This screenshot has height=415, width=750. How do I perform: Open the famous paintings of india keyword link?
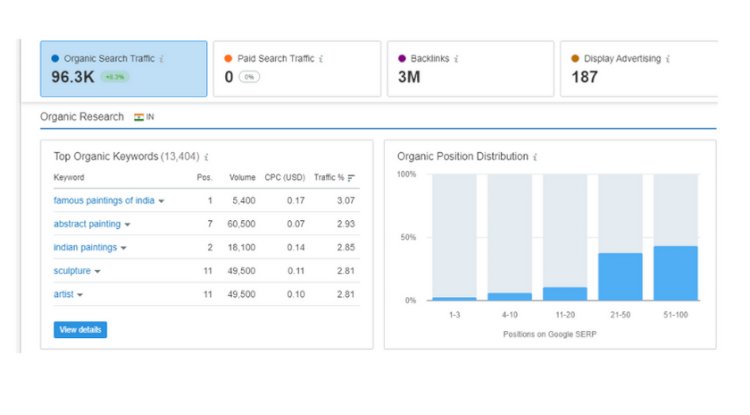(x=104, y=200)
